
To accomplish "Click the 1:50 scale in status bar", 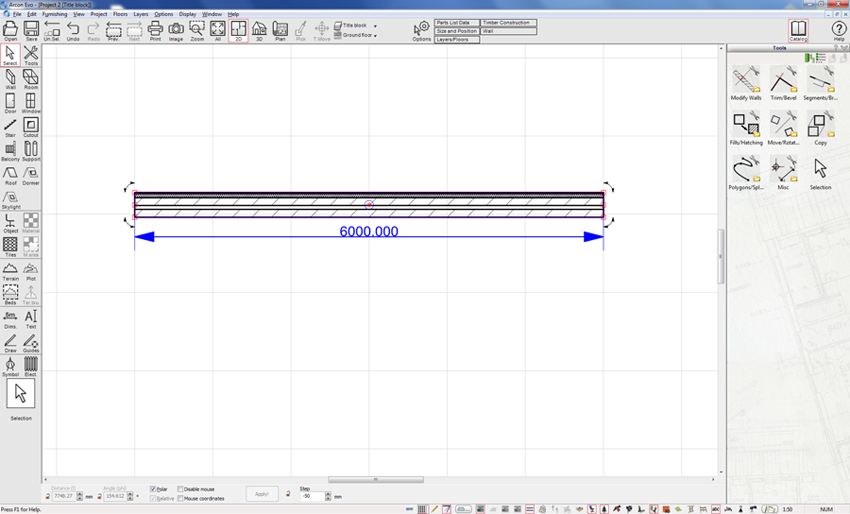I will (788, 509).
